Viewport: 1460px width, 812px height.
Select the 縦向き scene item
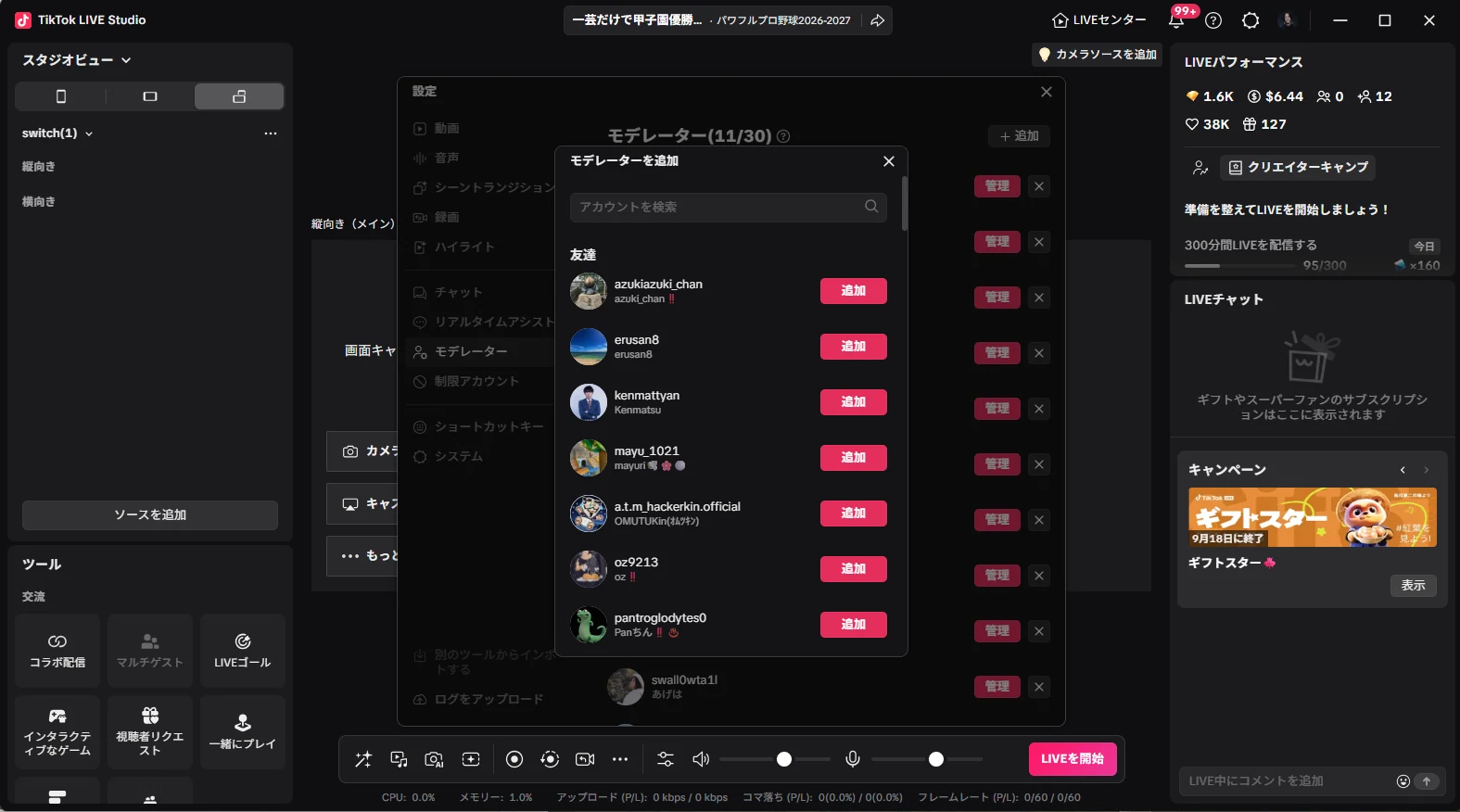pos(39,167)
